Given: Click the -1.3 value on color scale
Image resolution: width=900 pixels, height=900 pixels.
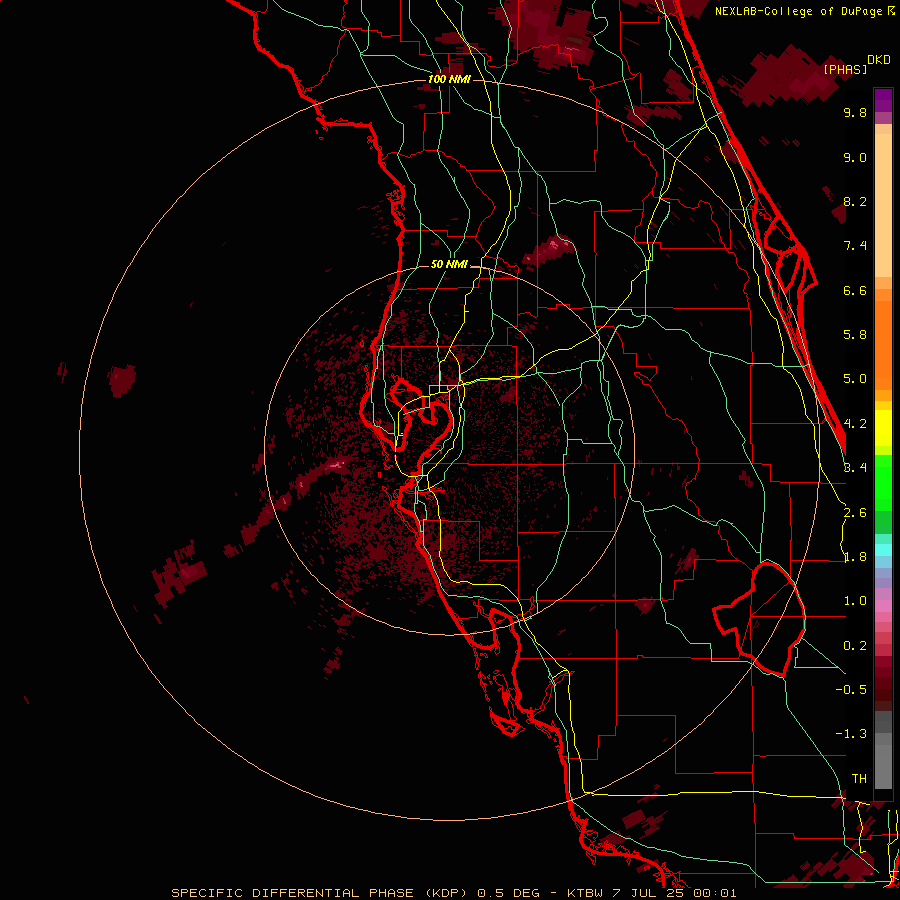Looking at the screenshot, I should (x=851, y=734).
